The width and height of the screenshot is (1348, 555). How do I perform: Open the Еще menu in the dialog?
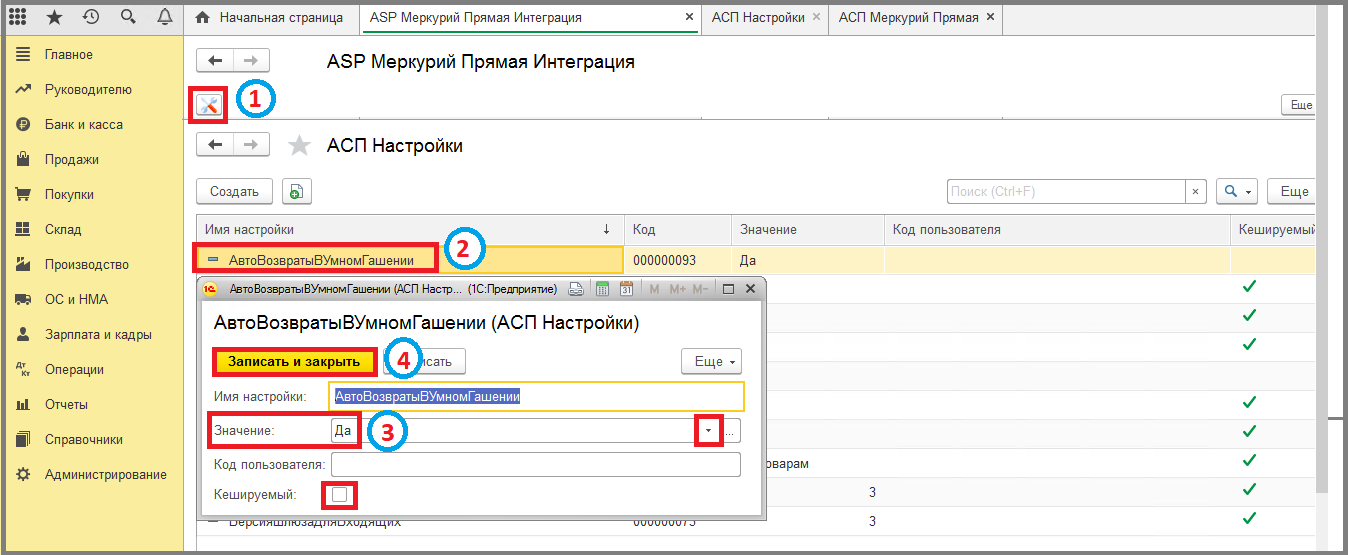point(711,361)
